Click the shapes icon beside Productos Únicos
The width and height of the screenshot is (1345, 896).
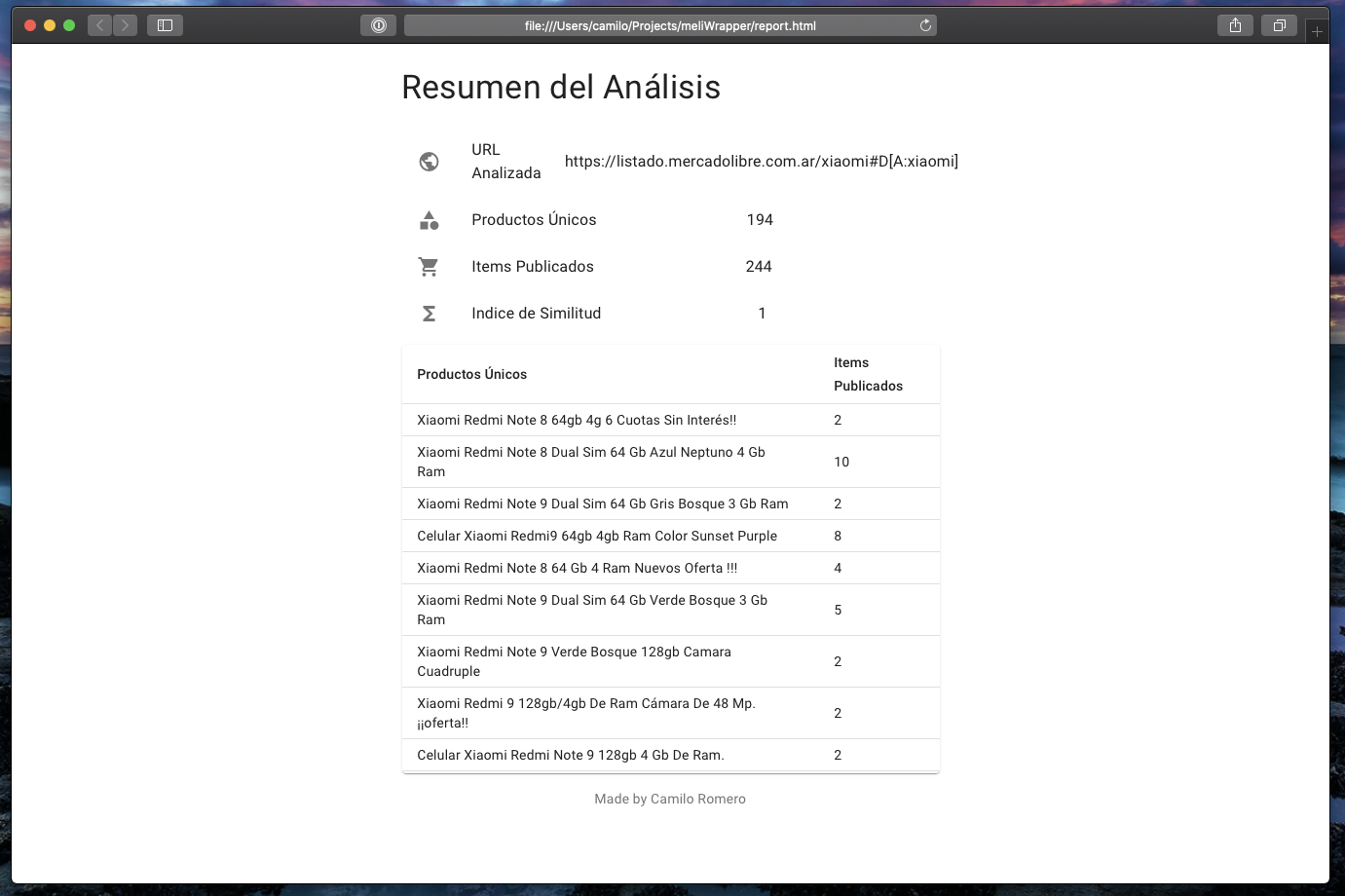tap(429, 220)
